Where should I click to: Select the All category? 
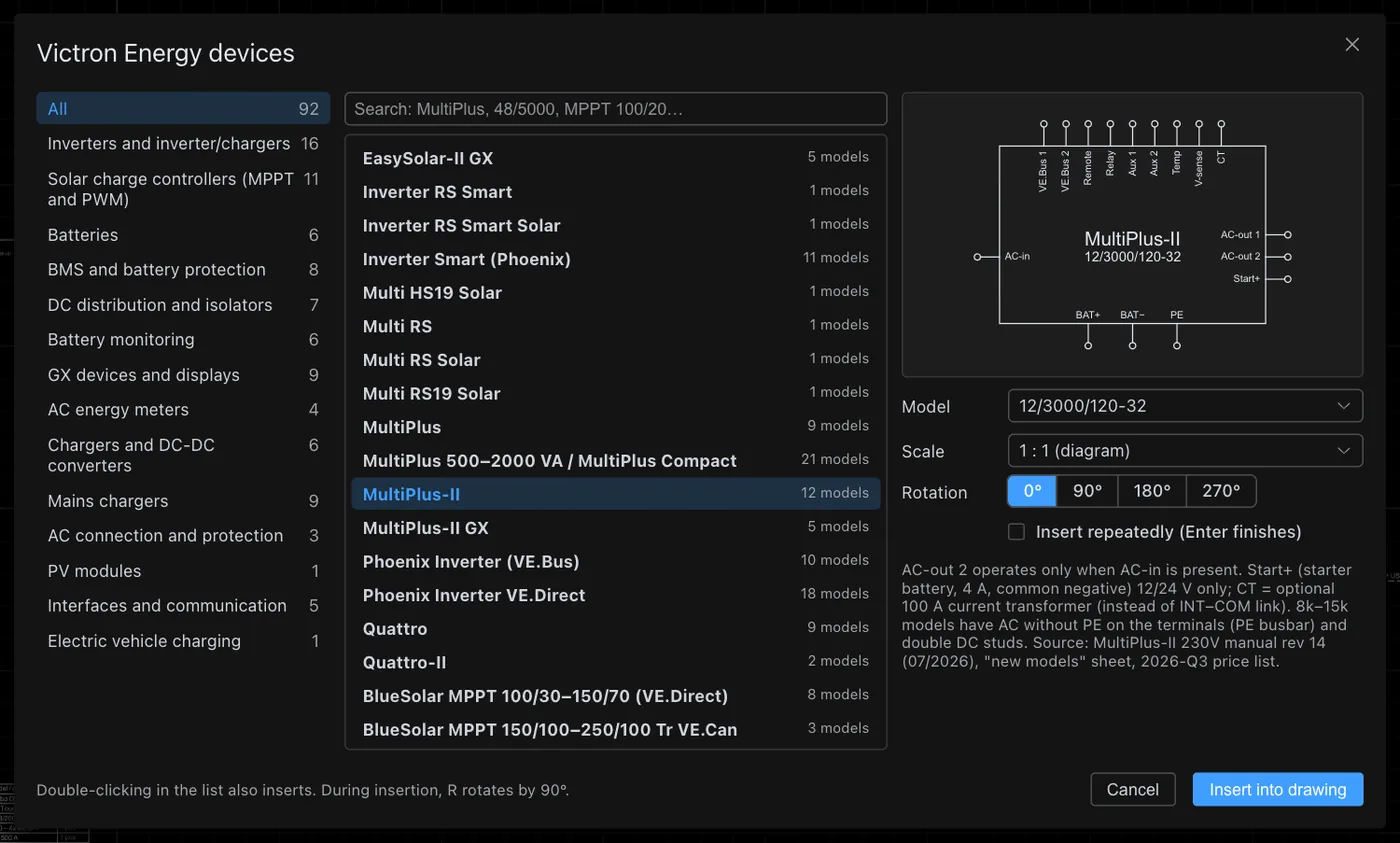pyautogui.click(x=183, y=109)
